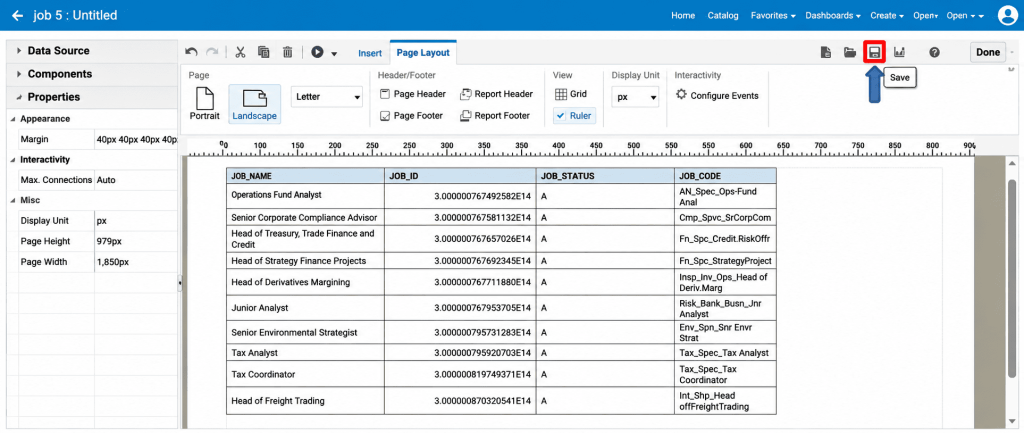Click the 3.000000870320541E14 ID cell

pyautogui.click(x=460, y=401)
